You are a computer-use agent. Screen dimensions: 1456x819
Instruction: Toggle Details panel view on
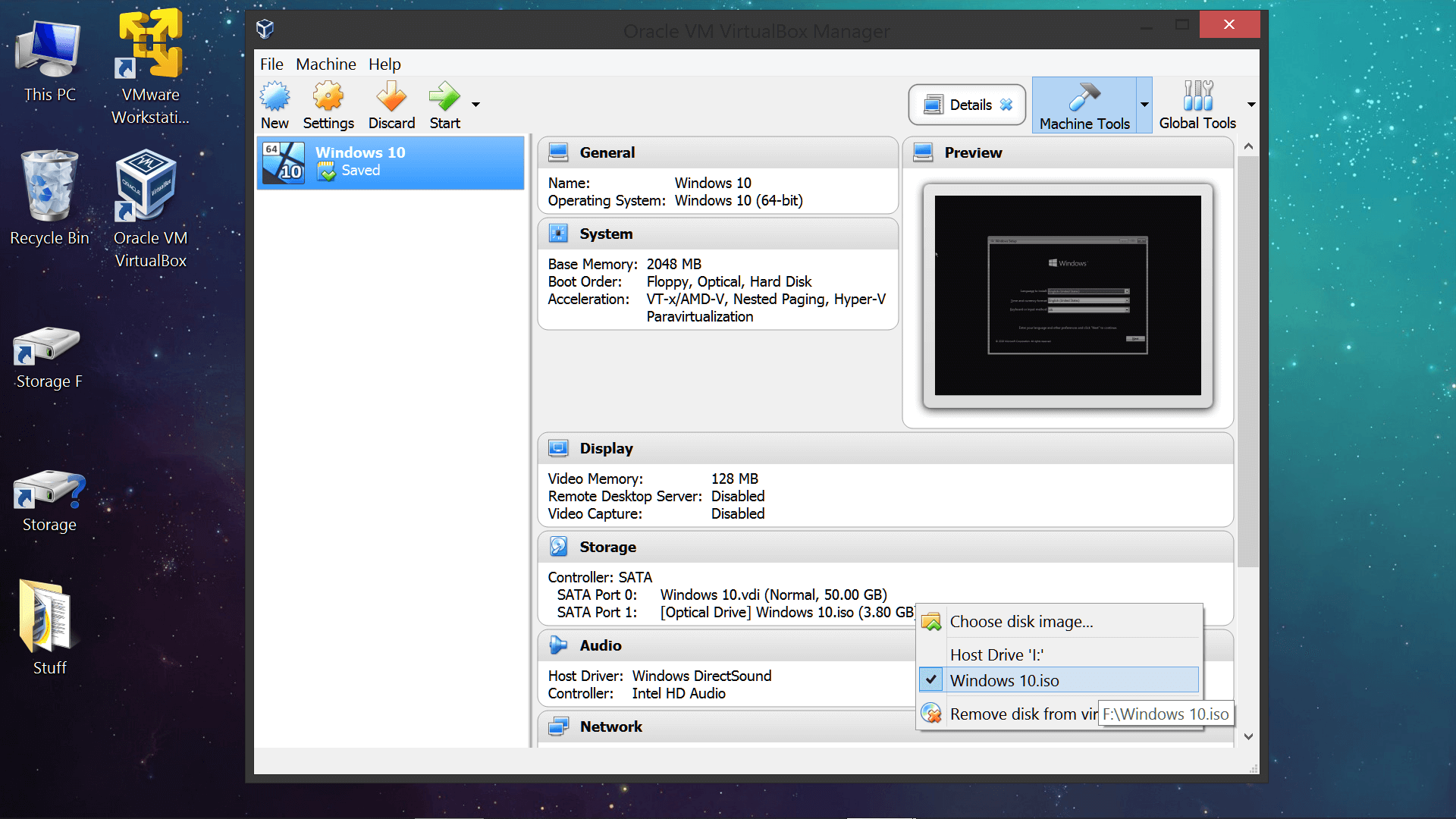(965, 105)
